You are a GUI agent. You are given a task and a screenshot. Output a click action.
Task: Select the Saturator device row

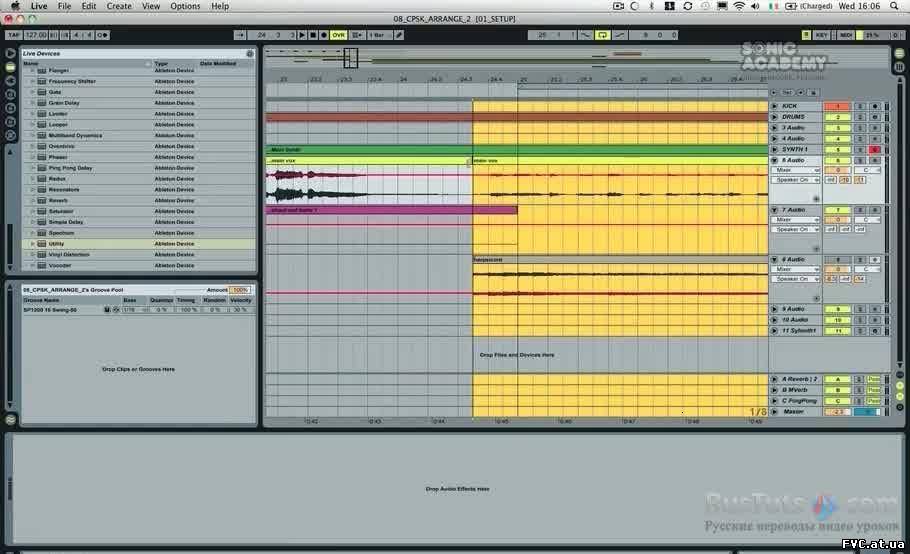[x=139, y=211]
